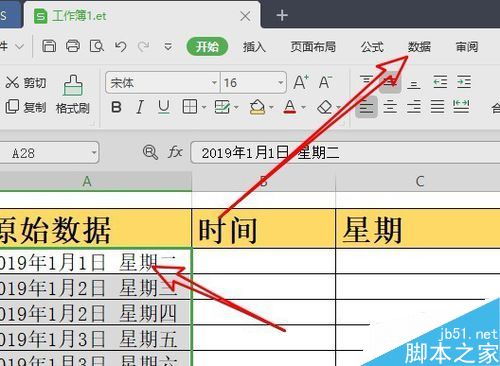Open the 公式 ribbon tab
The image size is (500, 366).
tap(372, 47)
